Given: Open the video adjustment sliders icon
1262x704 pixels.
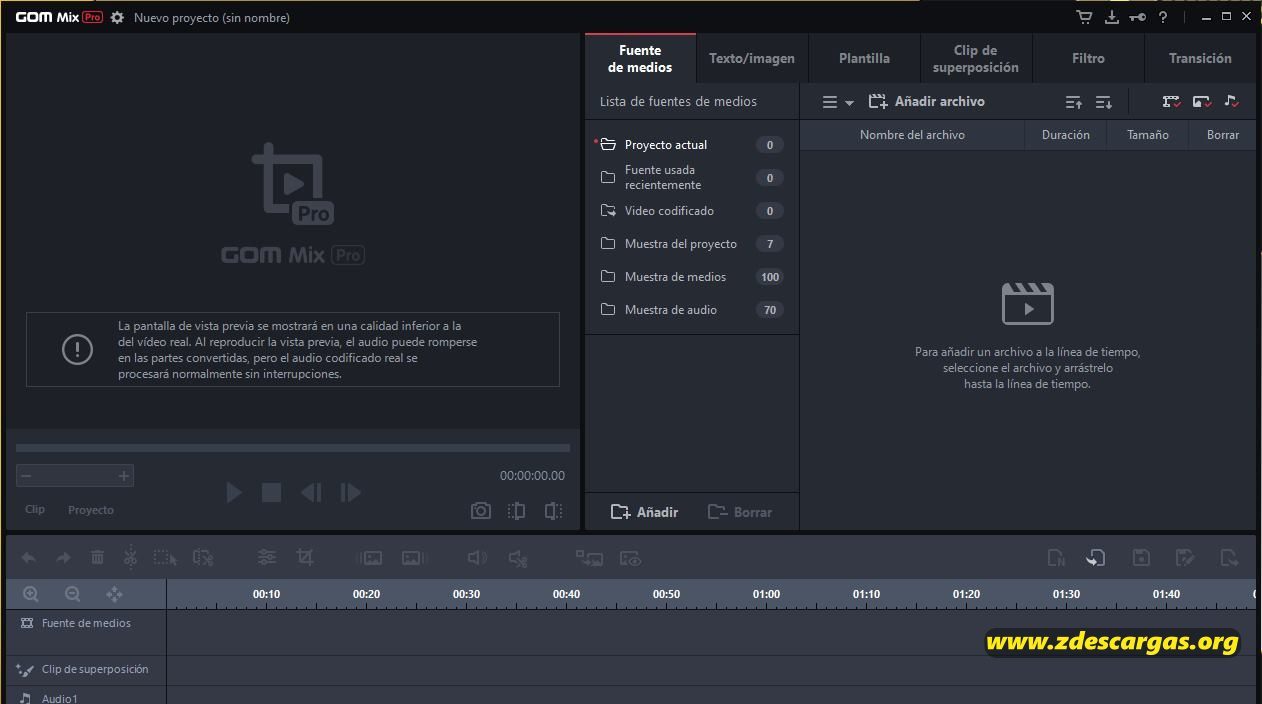Looking at the screenshot, I should pyautogui.click(x=267, y=558).
